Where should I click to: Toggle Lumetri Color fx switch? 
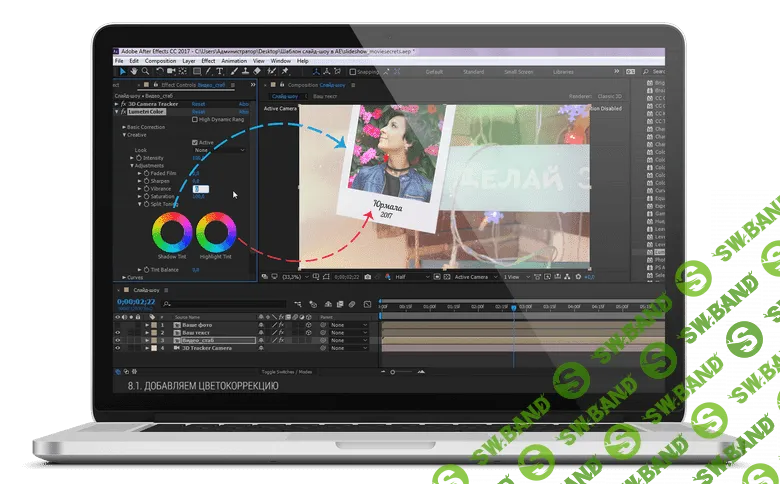pyautogui.click(x=124, y=112)
